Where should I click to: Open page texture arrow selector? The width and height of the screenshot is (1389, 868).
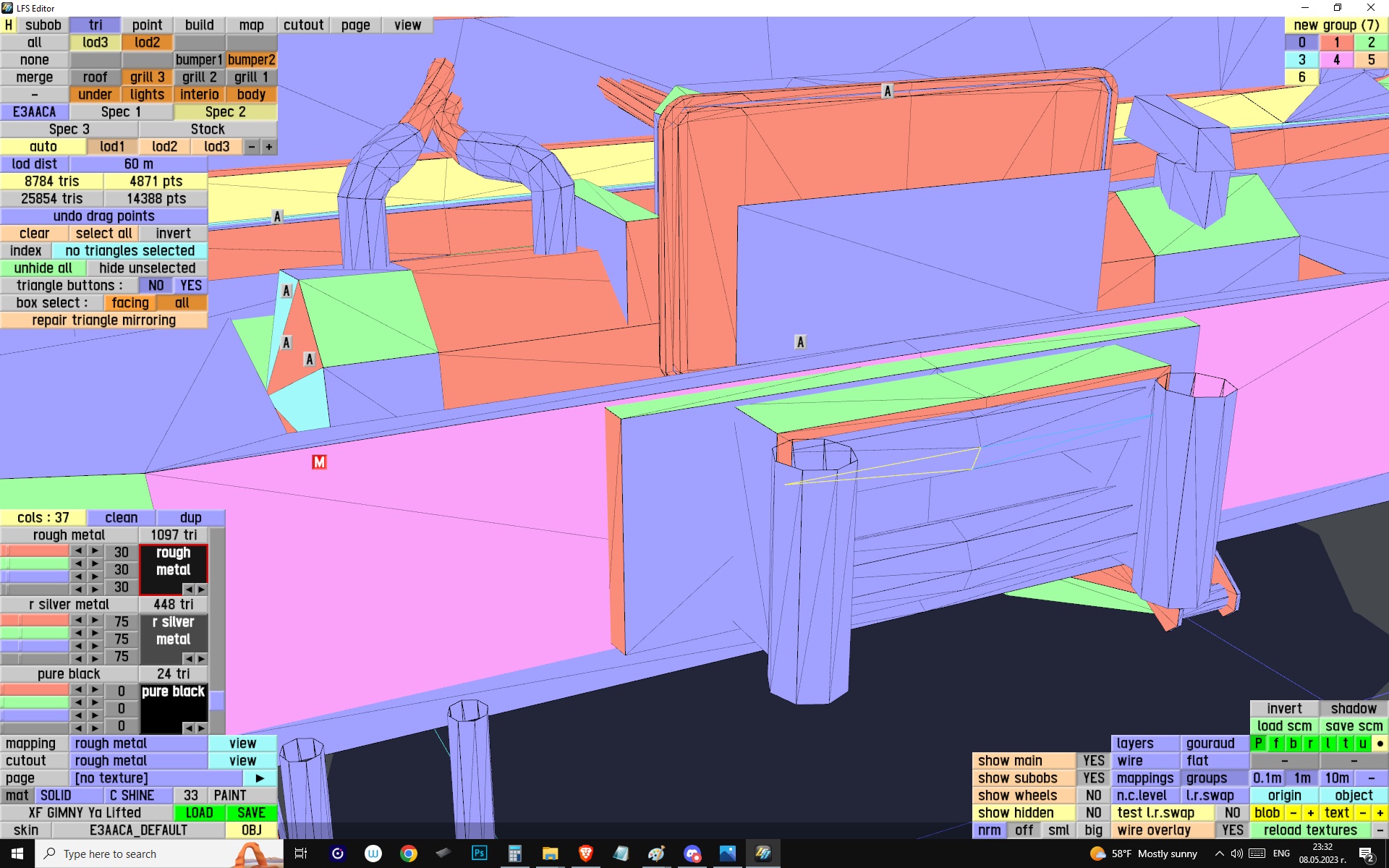coord(260,778)
